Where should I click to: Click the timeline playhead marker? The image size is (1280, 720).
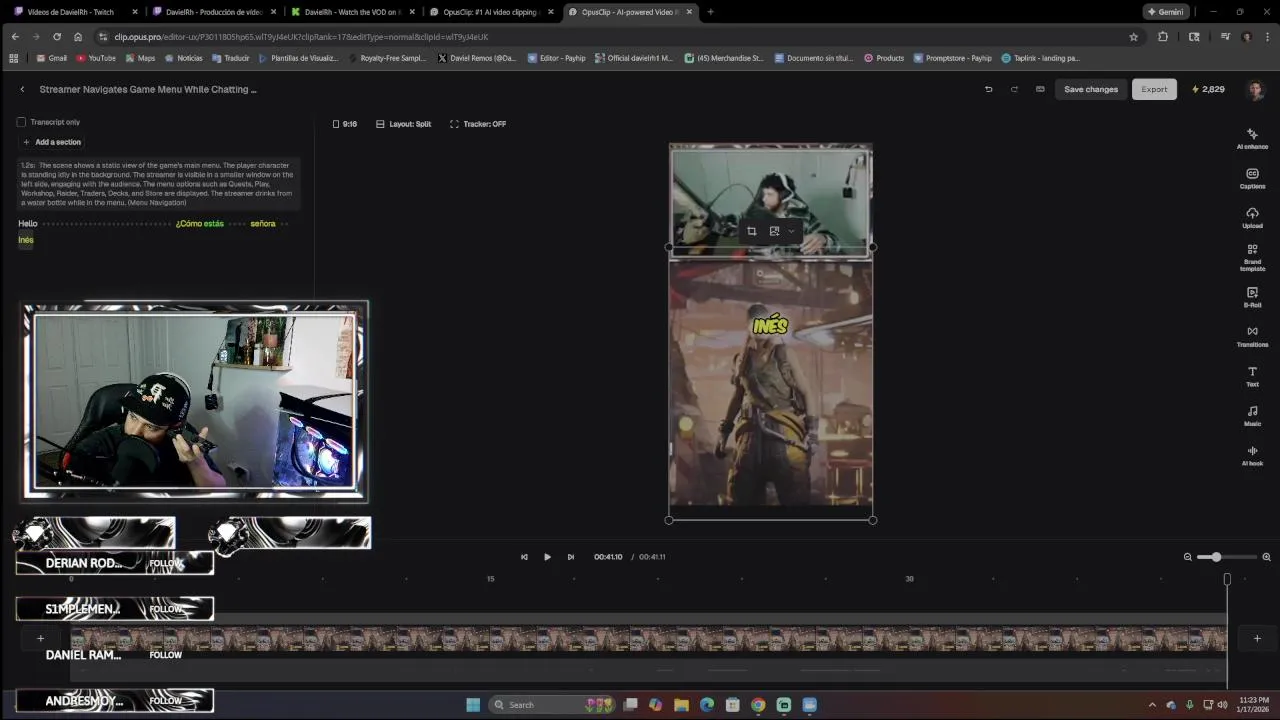pos(1227,579)
